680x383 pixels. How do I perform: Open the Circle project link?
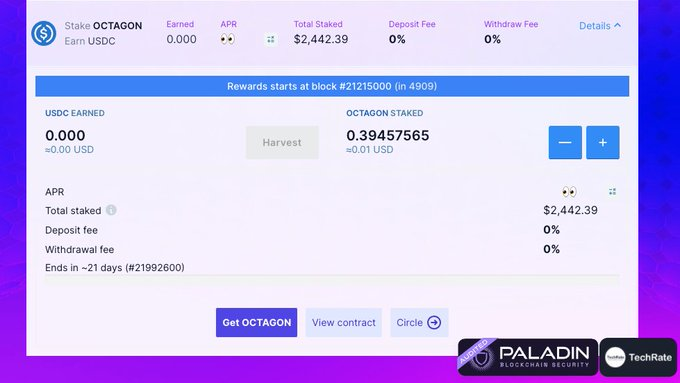pos(419,322)
